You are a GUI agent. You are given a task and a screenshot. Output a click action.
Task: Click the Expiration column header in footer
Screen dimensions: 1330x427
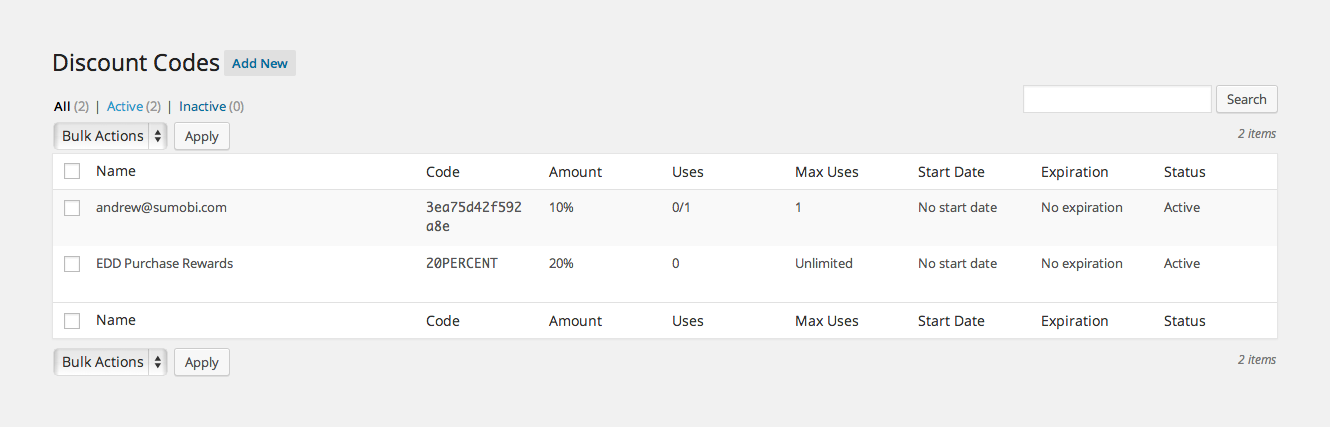click(1074, 321)
